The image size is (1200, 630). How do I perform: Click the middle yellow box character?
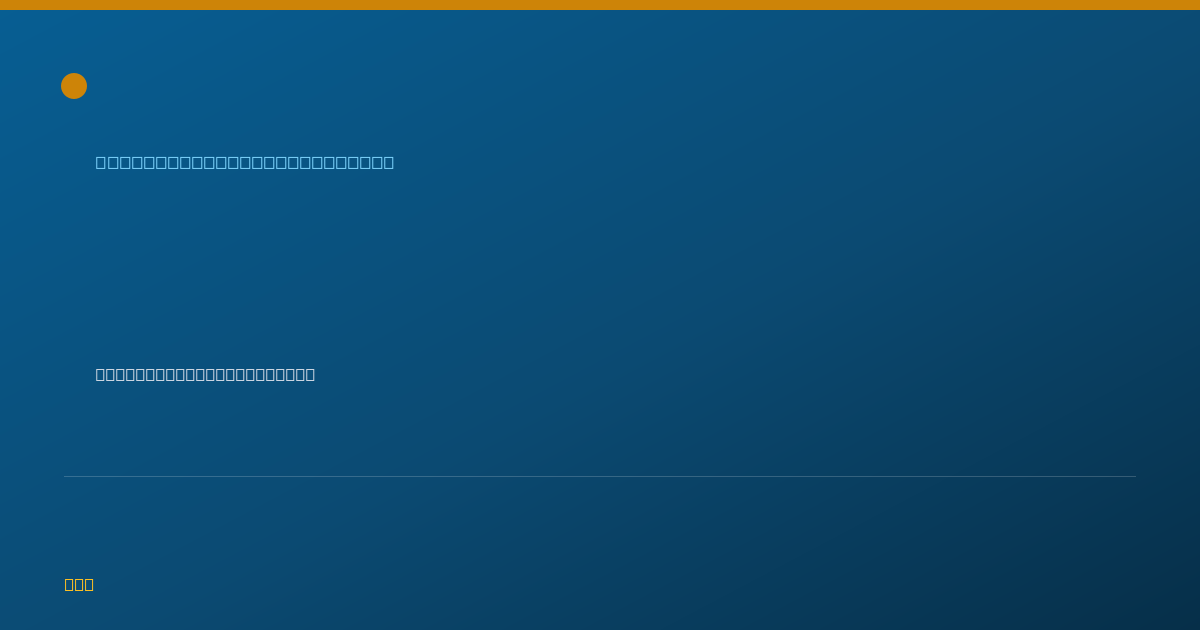[x=79, y=584]
